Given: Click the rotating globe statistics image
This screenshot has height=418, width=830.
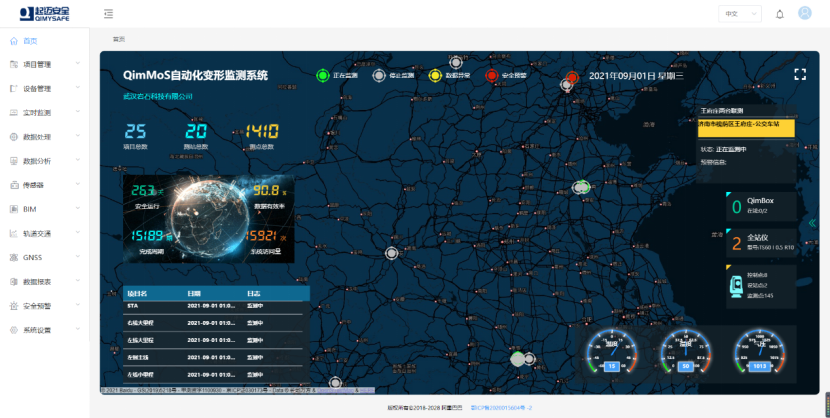Looking at the screenshot, I should [208, 219].
